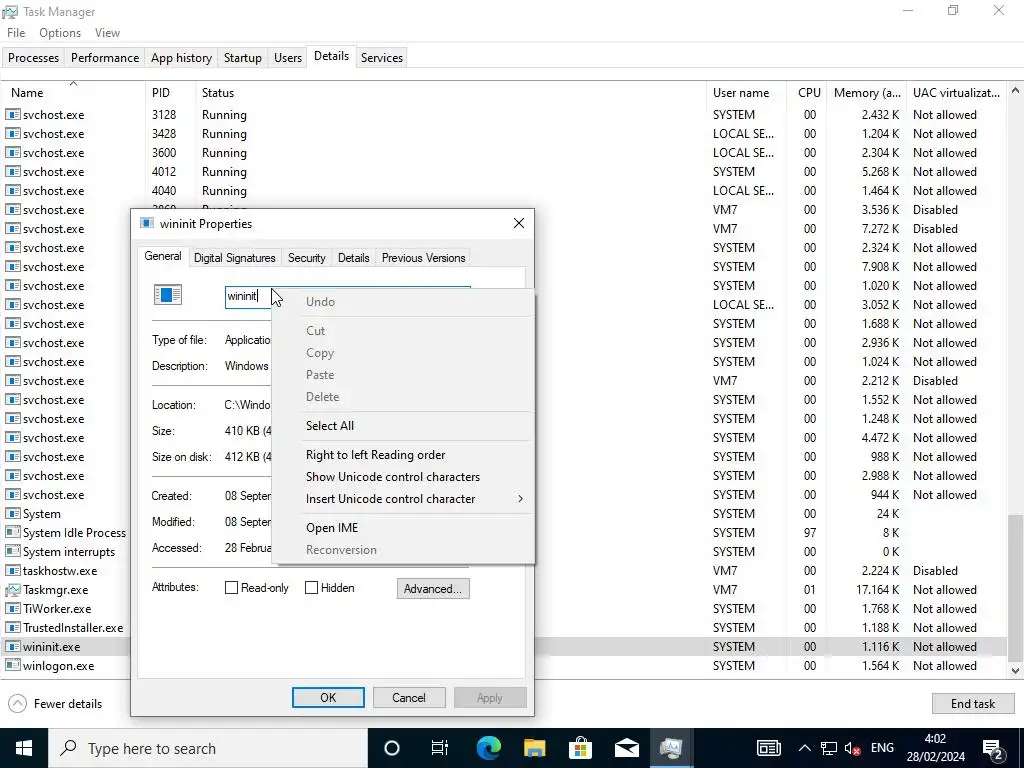1024x768 pixels.
Task: Click OK in wininit Properties
Action: click(x=328, y=697)
